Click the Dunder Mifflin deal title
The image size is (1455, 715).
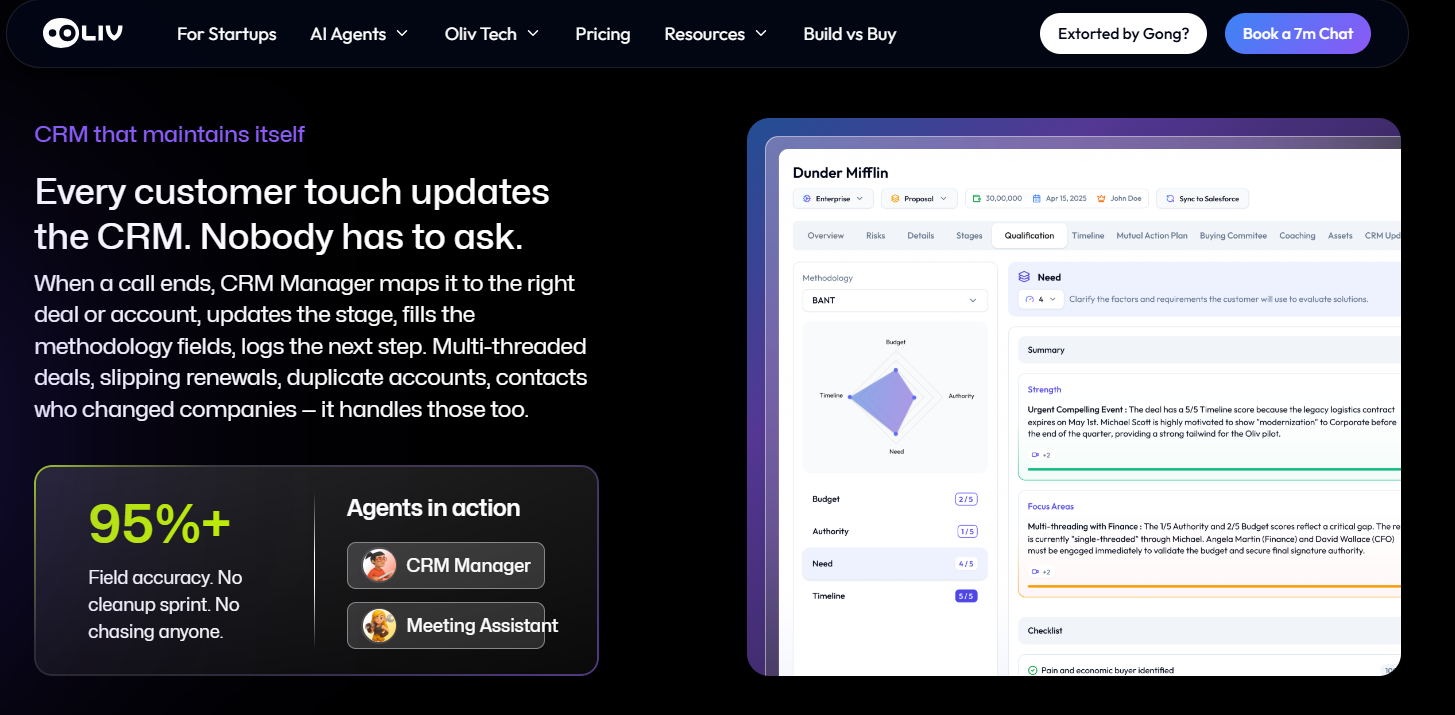click(x=840, y=173)
